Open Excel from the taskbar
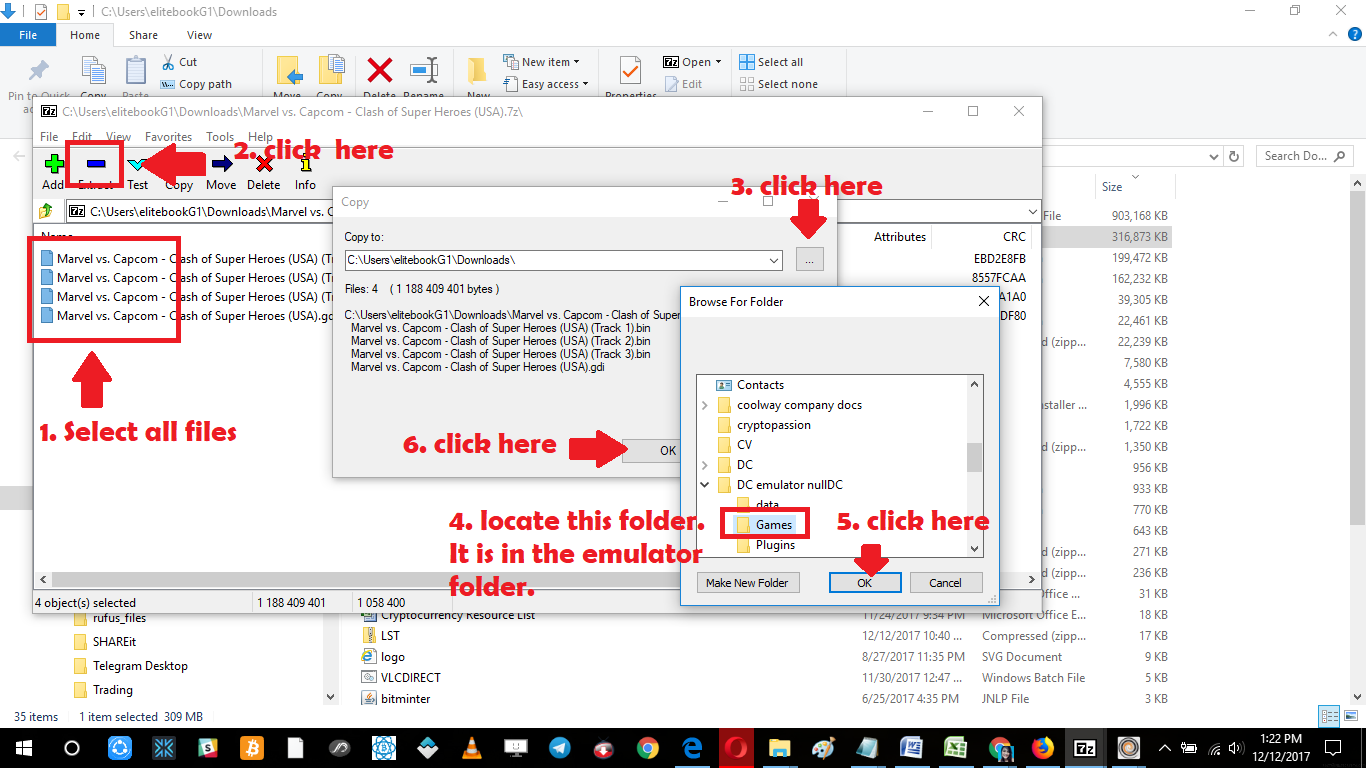Viewport: 1366px width, 768px height. [955, 748]
